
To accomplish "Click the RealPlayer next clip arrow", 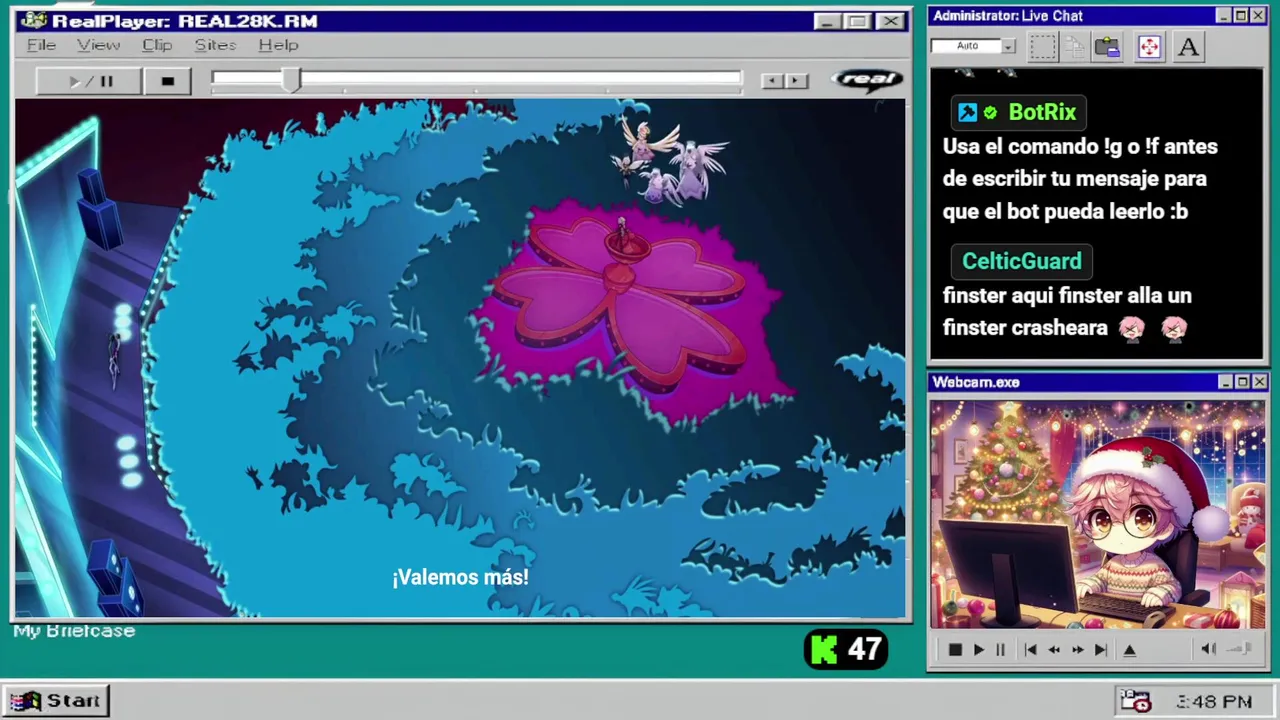I will point(796,81).
